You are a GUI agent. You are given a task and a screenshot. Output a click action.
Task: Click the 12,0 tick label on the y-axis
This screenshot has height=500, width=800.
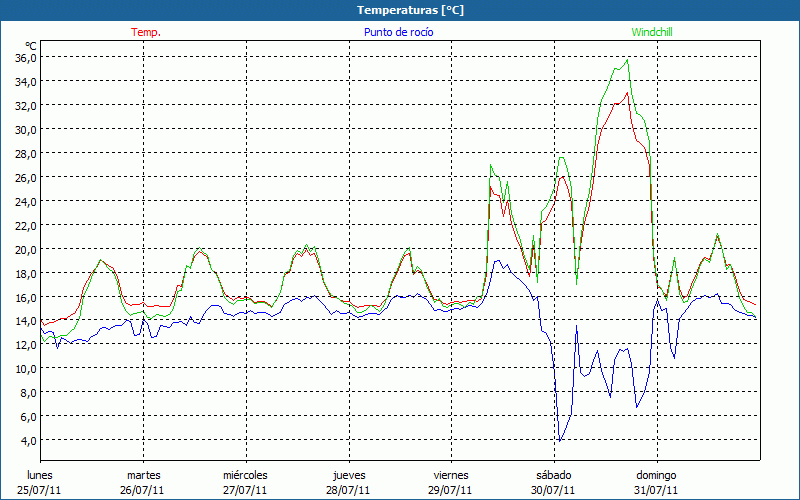coord(25,345)
